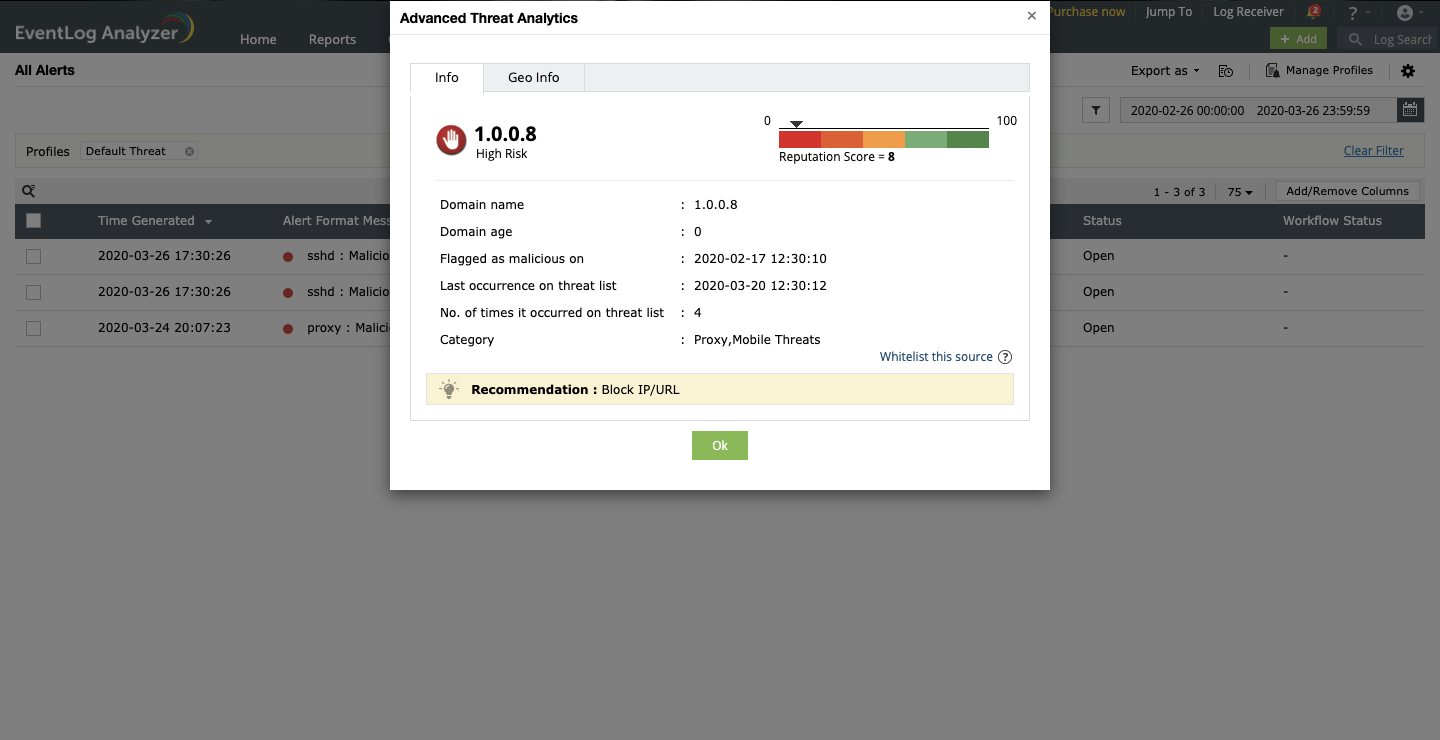Open the Reports menu
Viewport: 1440px width, 740px height.
point(332,39)
